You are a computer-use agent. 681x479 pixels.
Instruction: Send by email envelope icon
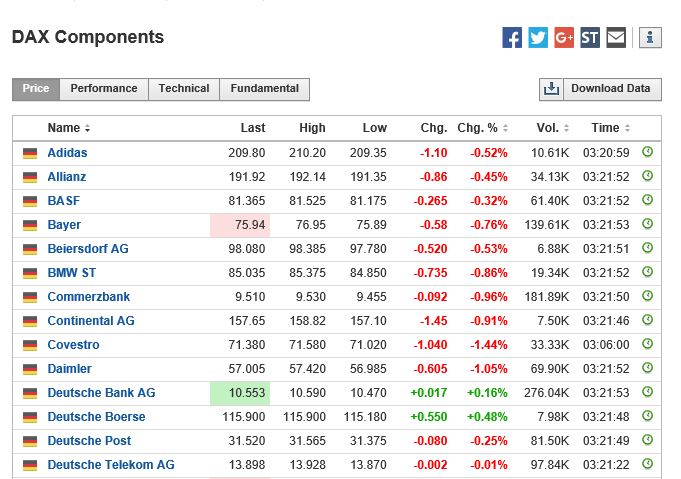(616, 38)
